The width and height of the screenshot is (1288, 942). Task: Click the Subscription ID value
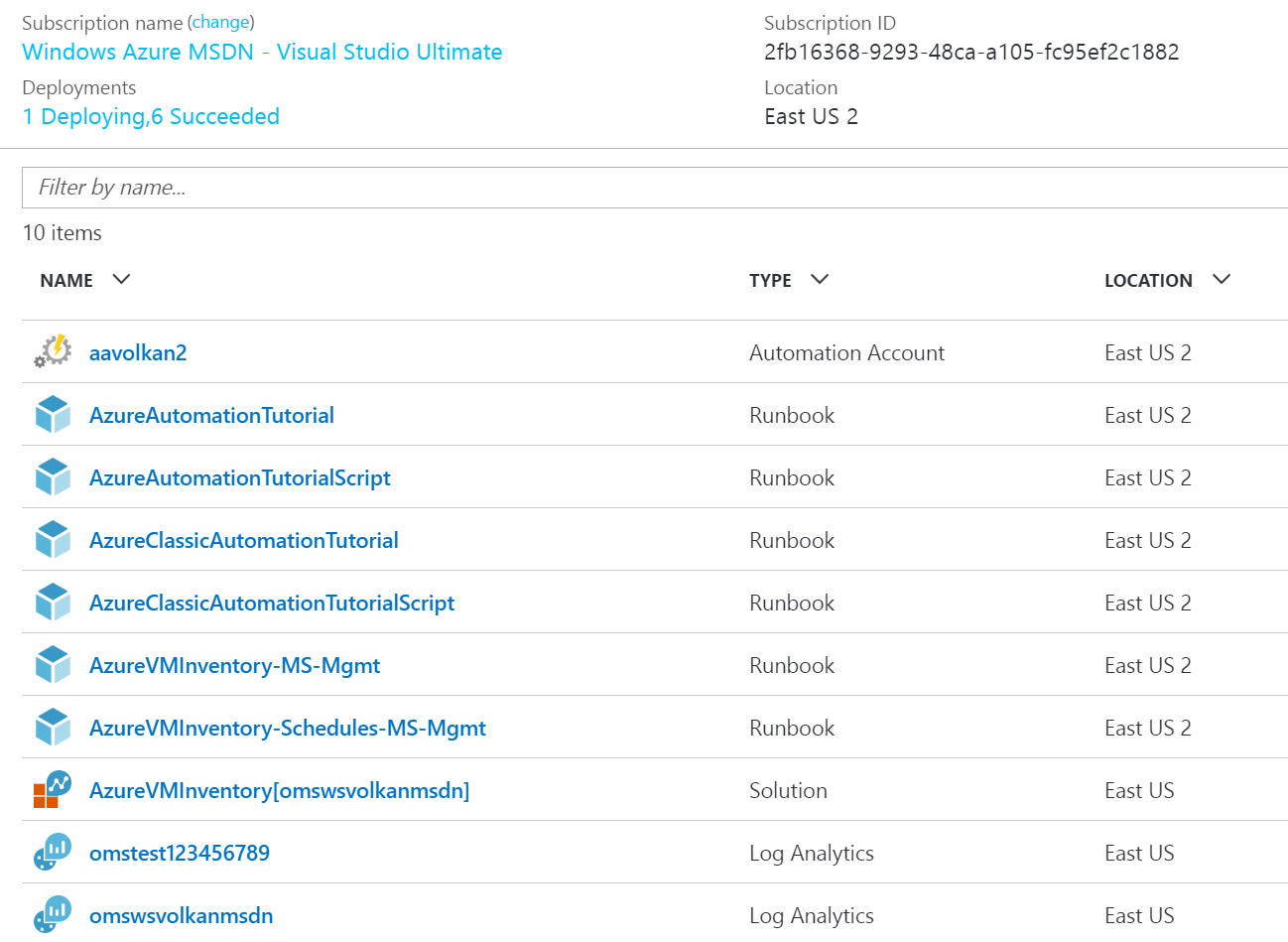971,52
